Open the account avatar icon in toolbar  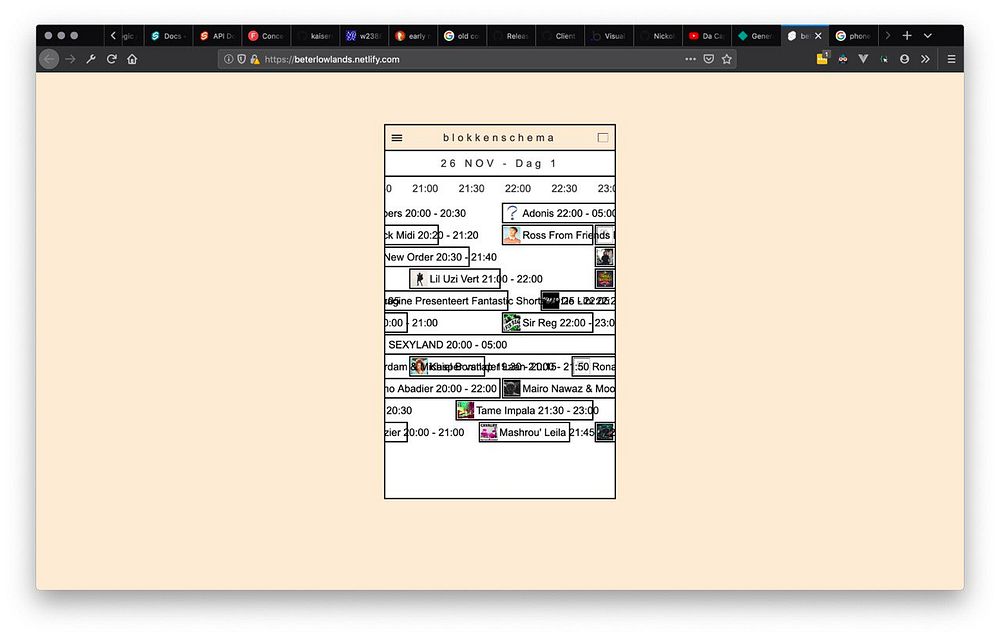click(904, 59)
